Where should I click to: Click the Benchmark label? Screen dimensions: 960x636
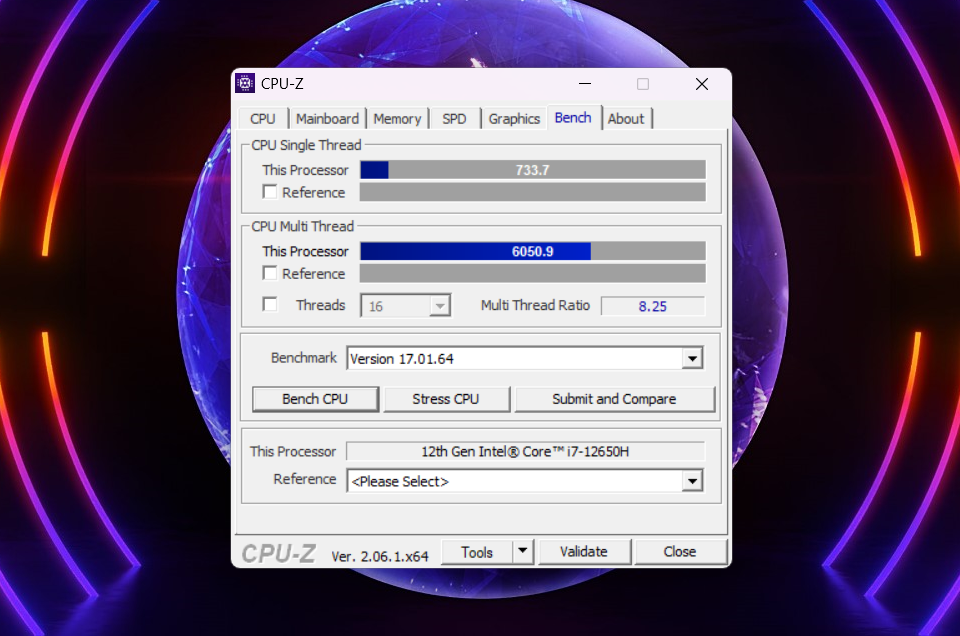click(304, 357)
